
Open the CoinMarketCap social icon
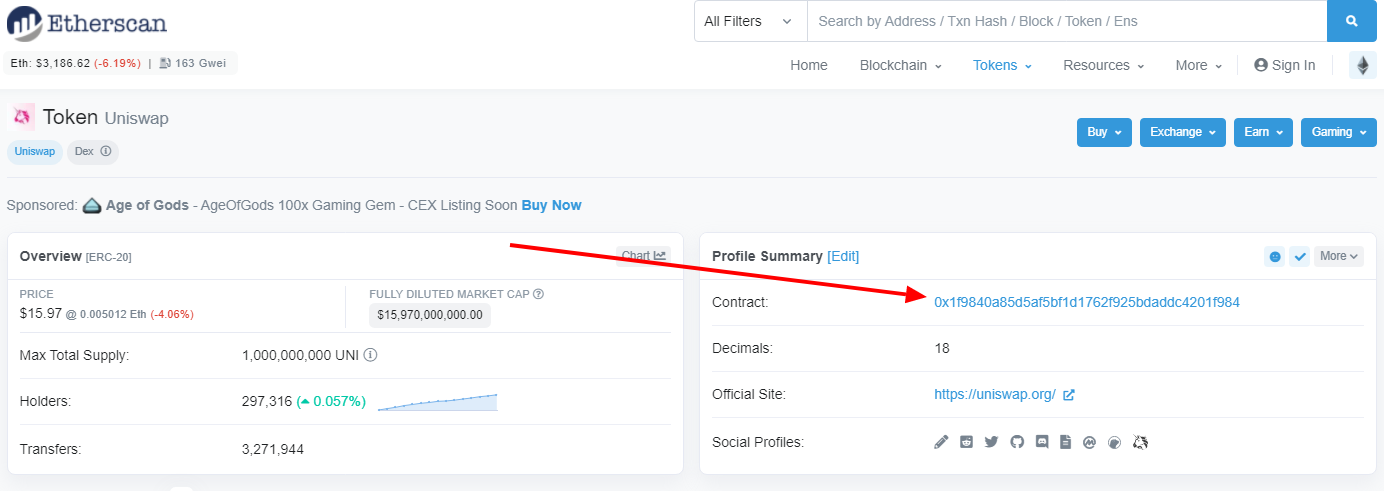click(1090, 442)
